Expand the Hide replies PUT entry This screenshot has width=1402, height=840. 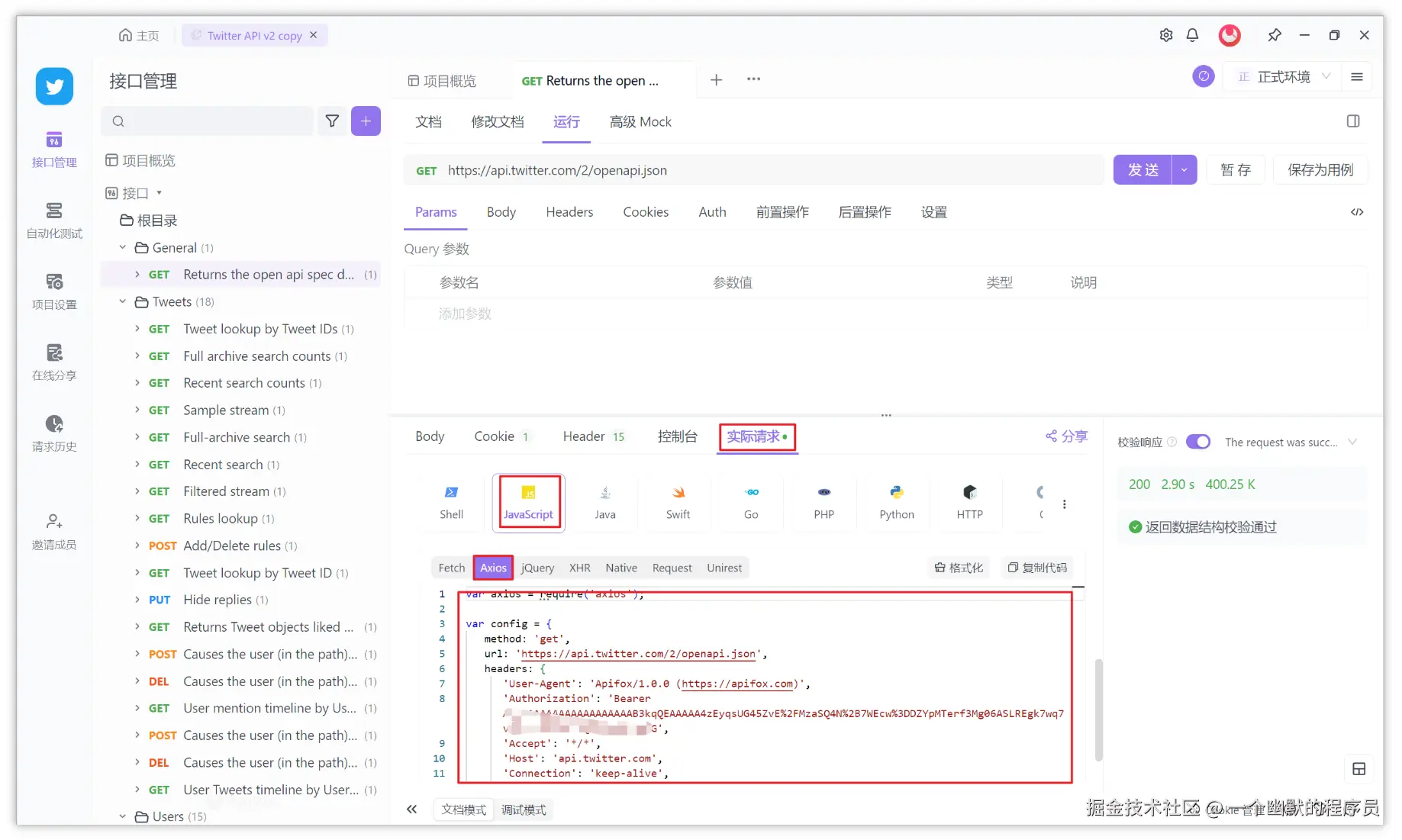(x=137, y=600)
